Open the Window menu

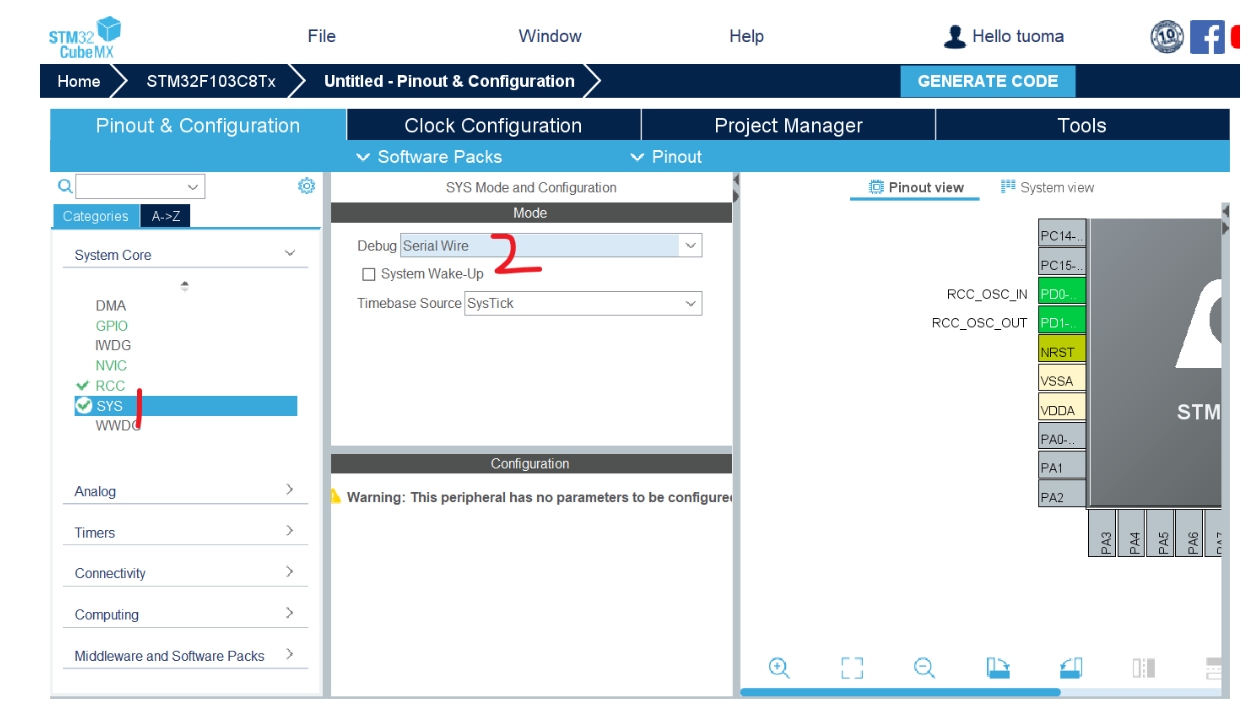click(x=550, y=36)
